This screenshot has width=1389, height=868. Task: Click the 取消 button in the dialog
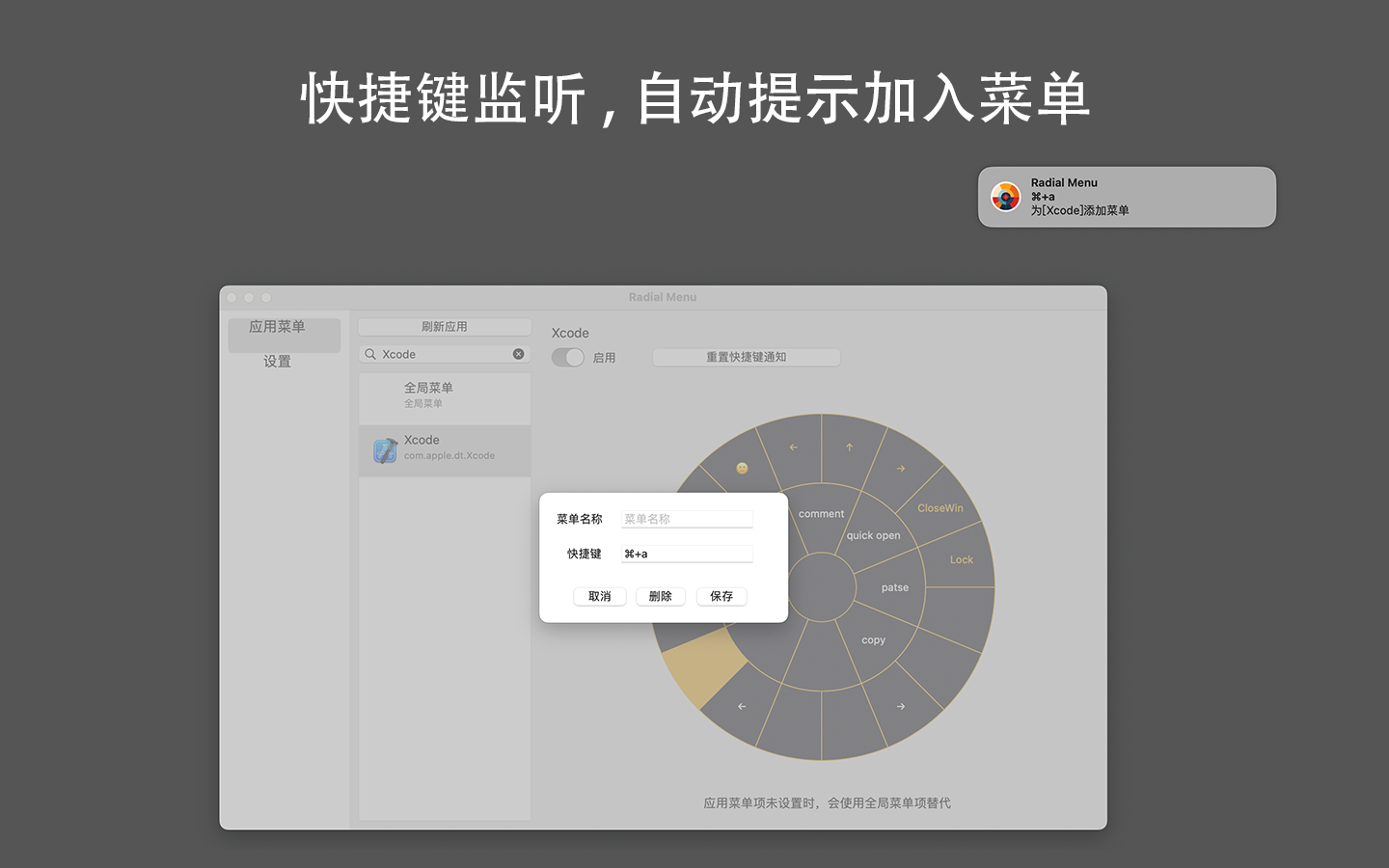coord(599,596)
